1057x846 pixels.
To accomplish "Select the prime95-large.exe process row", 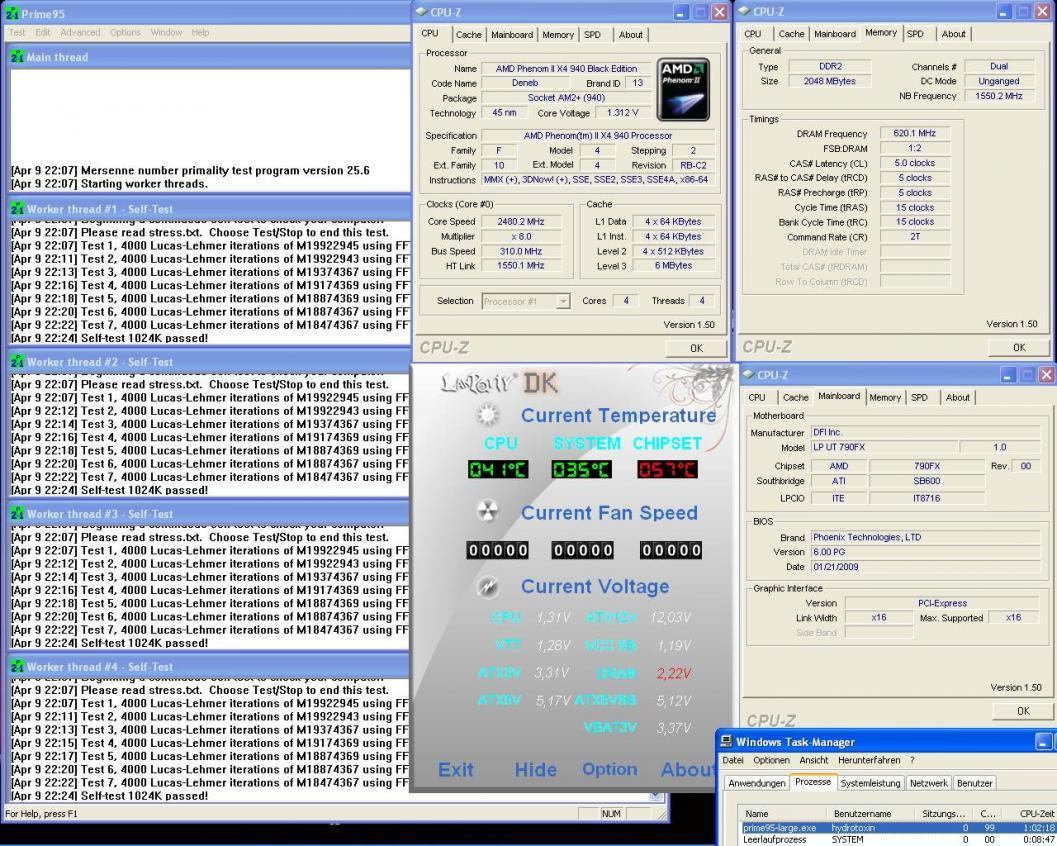I will click(898, 828).
